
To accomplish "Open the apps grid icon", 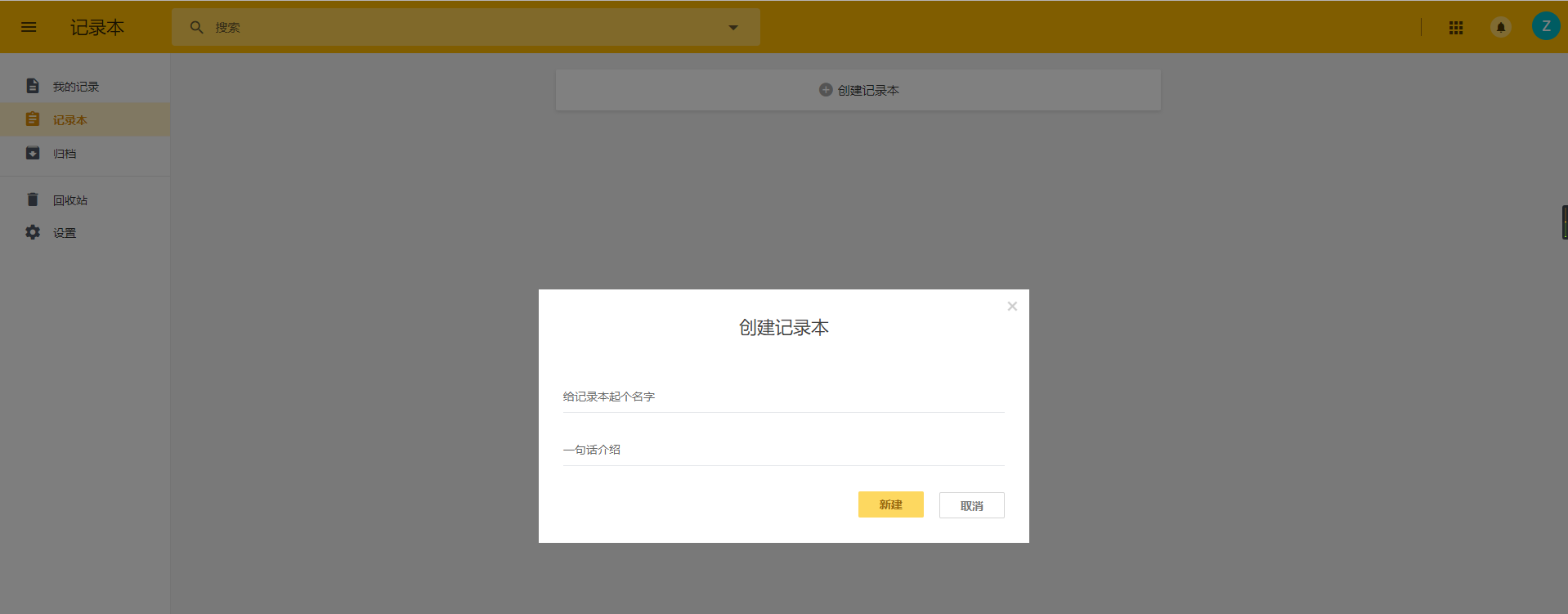I will point(1456,27).
